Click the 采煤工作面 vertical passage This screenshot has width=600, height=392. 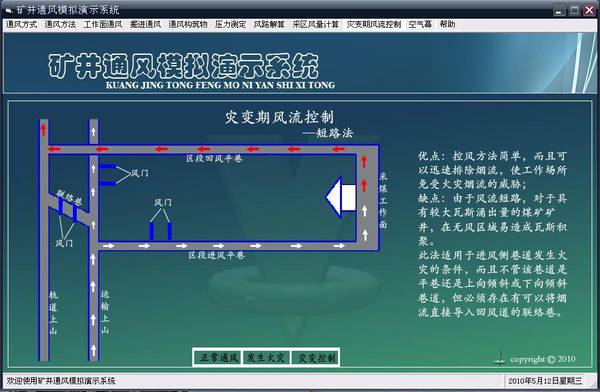[368, 198]
